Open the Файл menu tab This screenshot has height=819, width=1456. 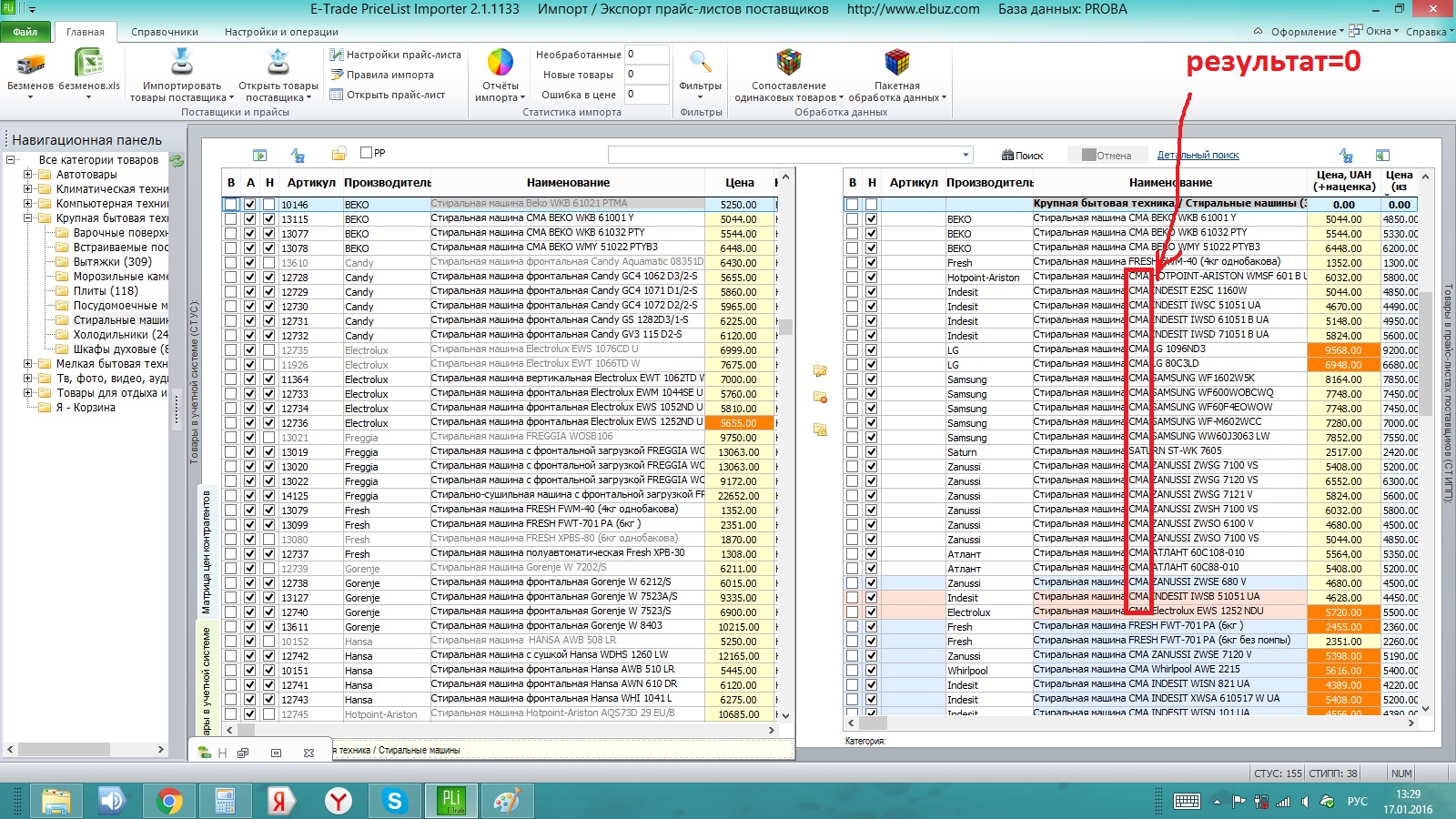point(25,32)
